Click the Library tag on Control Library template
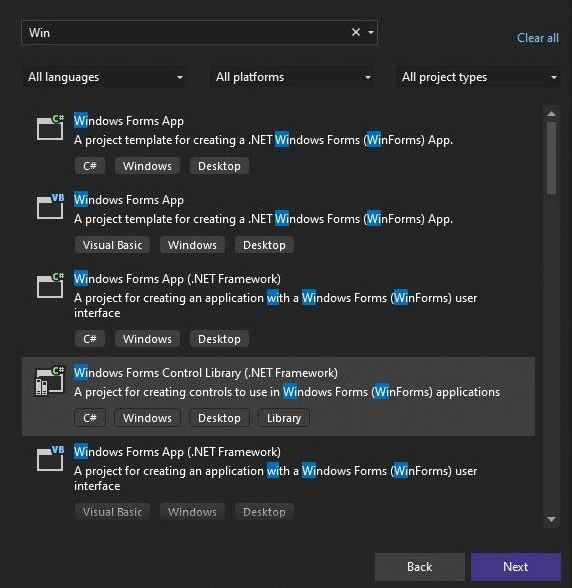The image size is (572, 588). (284, 418)
